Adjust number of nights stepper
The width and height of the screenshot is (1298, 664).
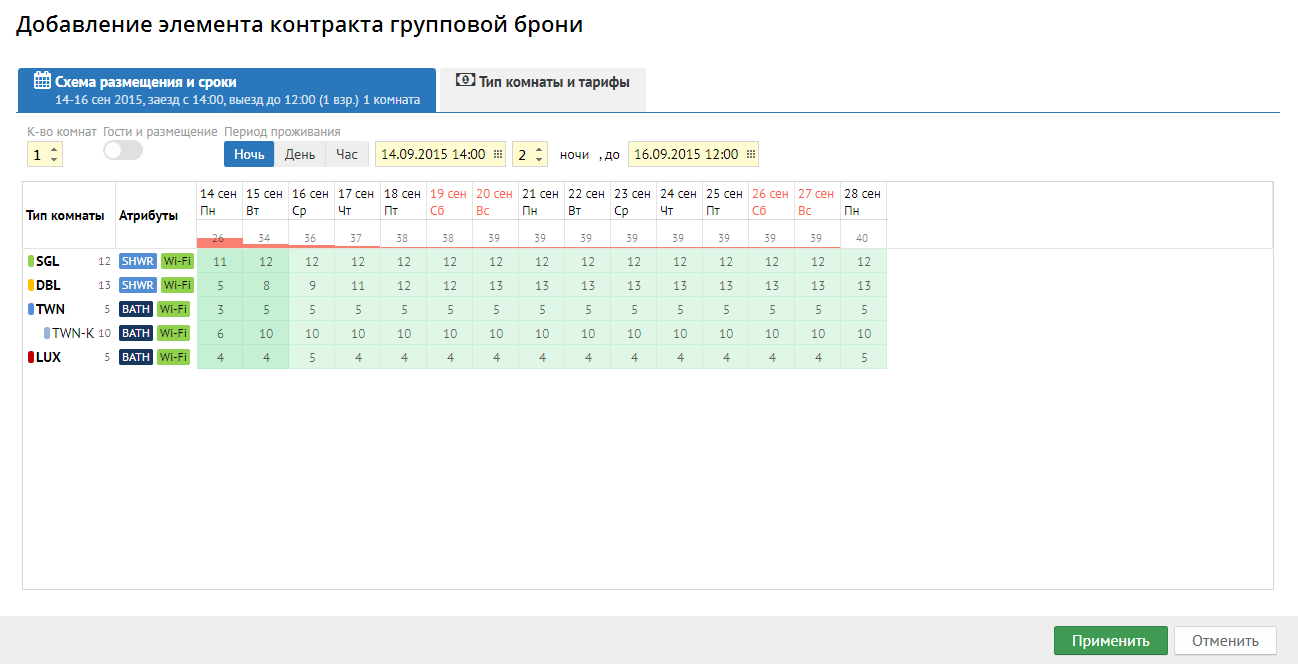pyautogui.click(x=540, y=154)
